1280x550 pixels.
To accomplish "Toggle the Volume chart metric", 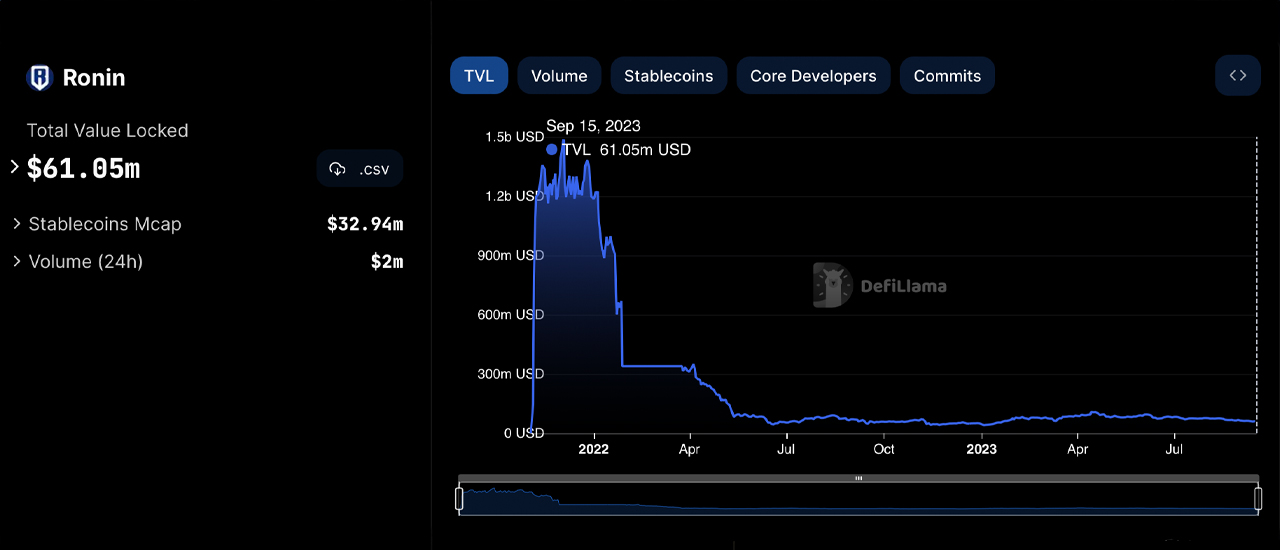I will click(x=559, y=76).
